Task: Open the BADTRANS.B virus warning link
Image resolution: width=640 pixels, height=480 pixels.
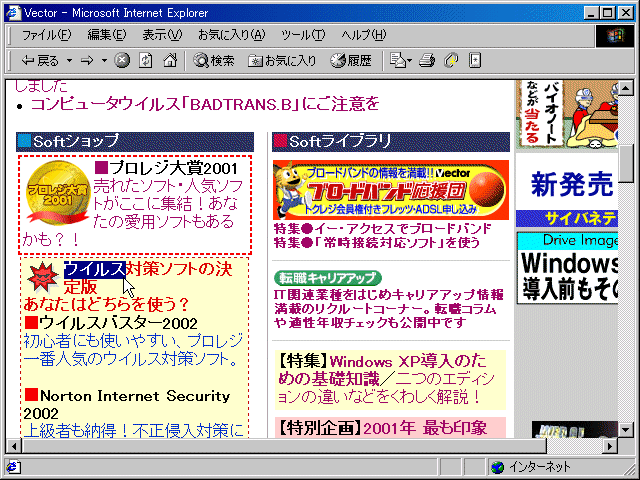Action: click(205, 104)
